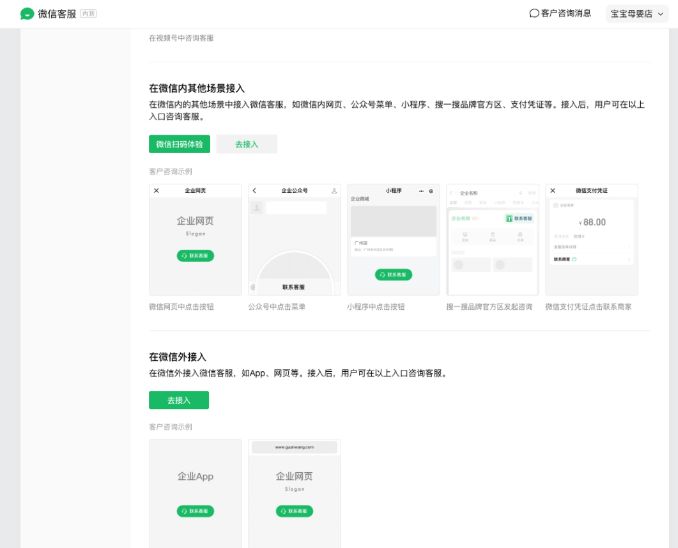Click the ¥88.00 amount in payment preview
The width and height of the screenshot is (678, 548).
pos(592,222)
